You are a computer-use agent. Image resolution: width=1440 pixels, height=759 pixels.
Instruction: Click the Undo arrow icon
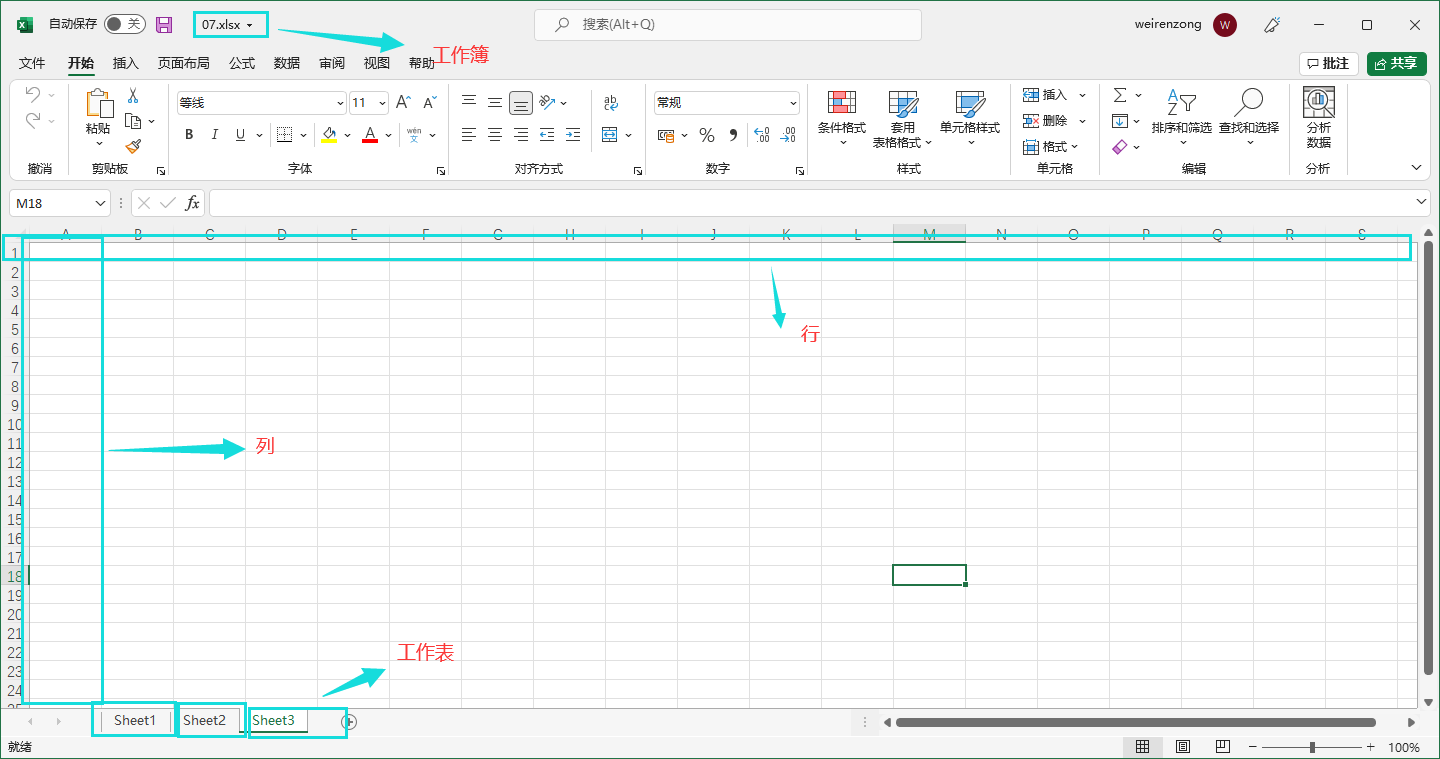coord(33,95)
